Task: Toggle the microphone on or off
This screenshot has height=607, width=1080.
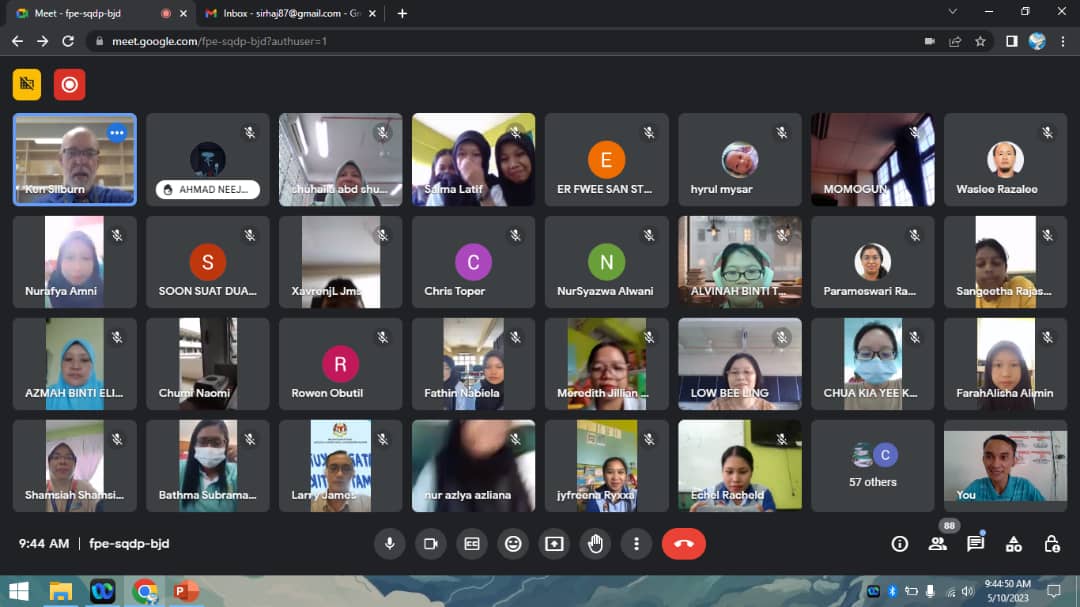Action: [390, 544]
